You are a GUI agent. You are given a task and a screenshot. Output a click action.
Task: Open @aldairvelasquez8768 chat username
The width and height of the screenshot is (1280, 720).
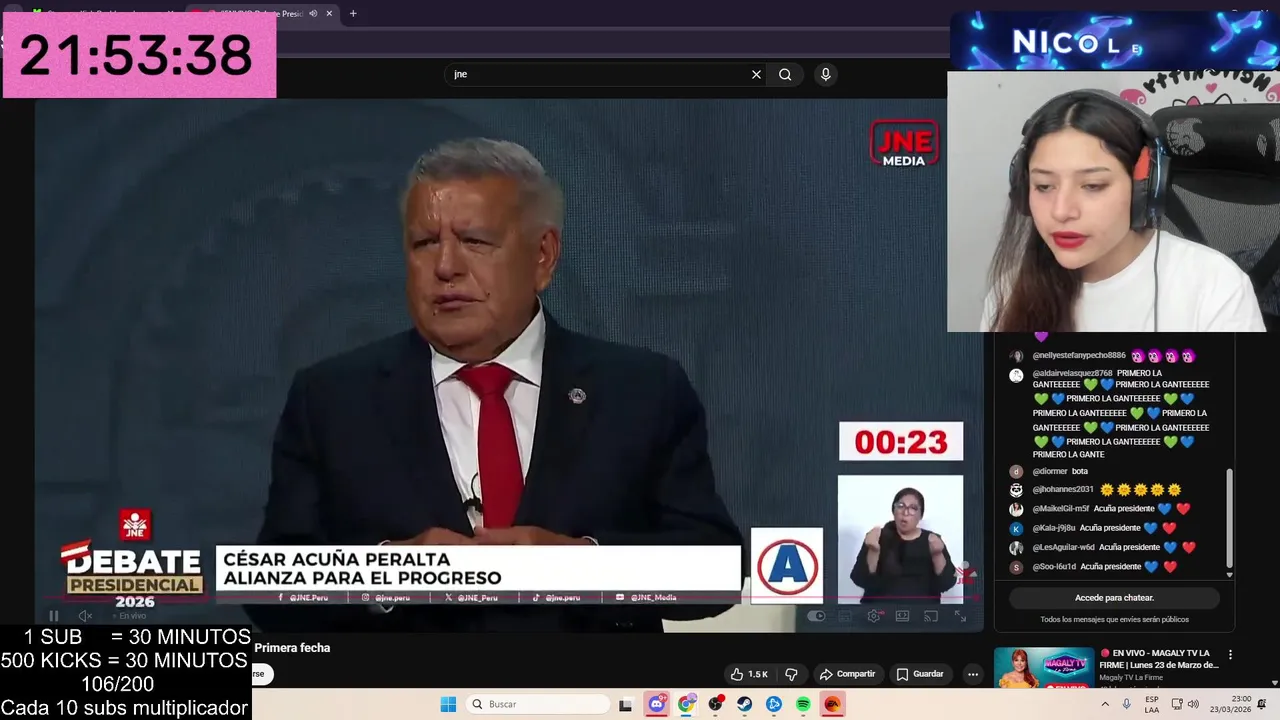1072,374
